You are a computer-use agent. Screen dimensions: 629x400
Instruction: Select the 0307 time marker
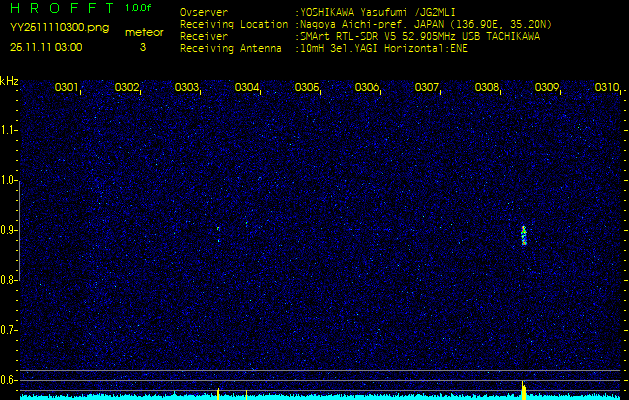point(427,88)
